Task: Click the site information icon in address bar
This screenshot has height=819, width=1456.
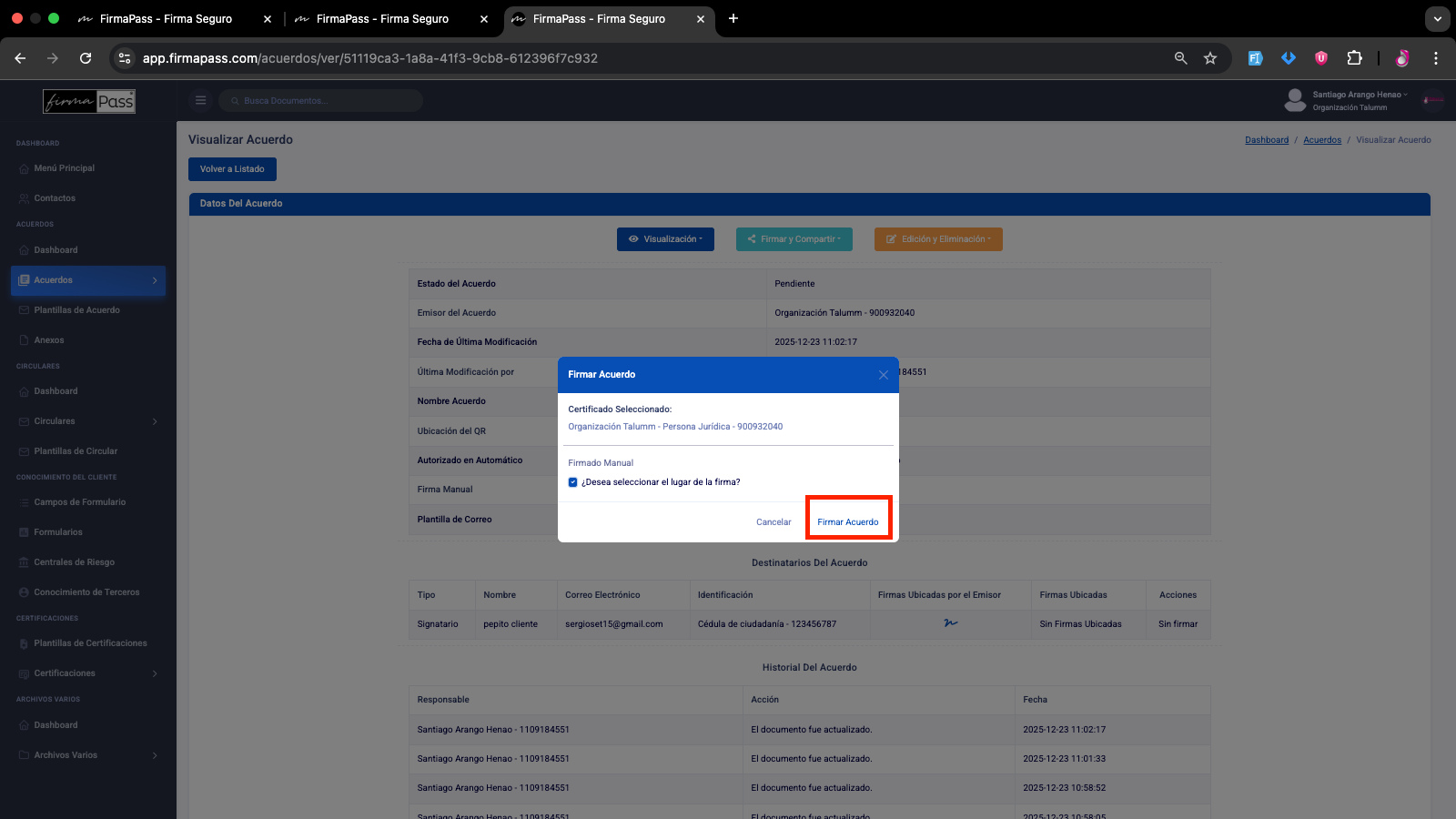Action: click(126, 58)
